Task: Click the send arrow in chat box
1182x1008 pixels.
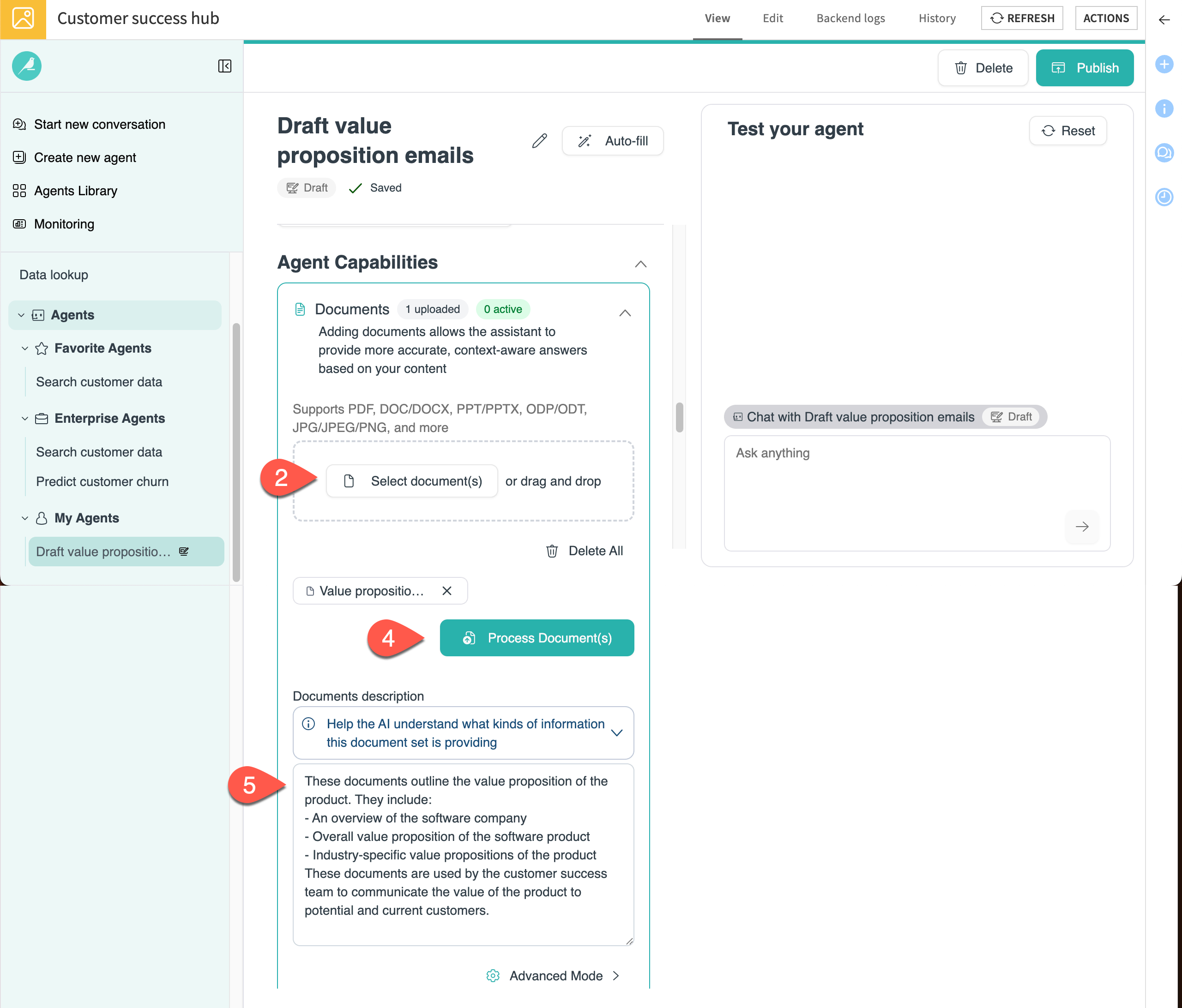Action: (1082, 527)
